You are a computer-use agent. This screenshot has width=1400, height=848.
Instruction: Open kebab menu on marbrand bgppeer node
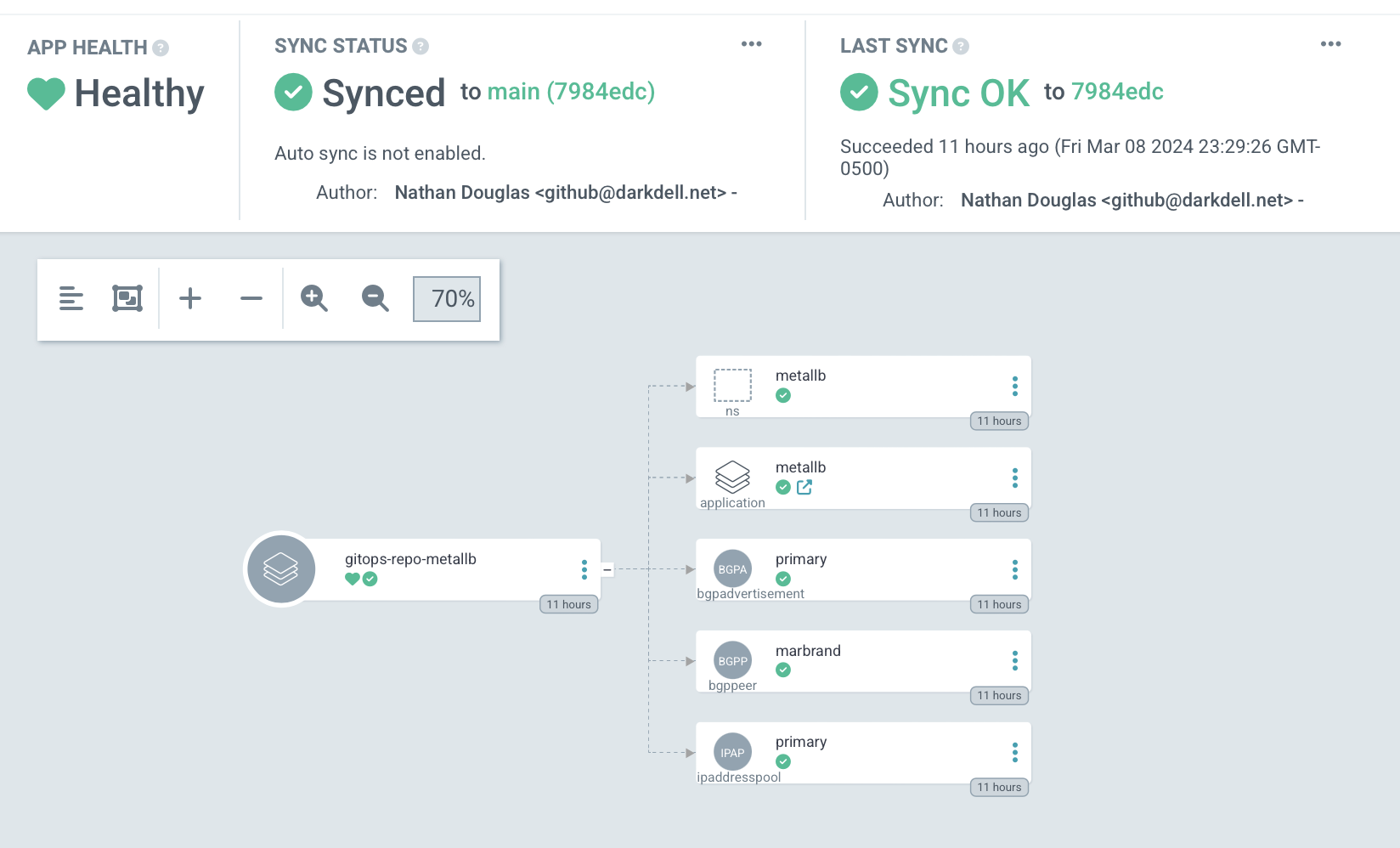(x=1015, y=661)
